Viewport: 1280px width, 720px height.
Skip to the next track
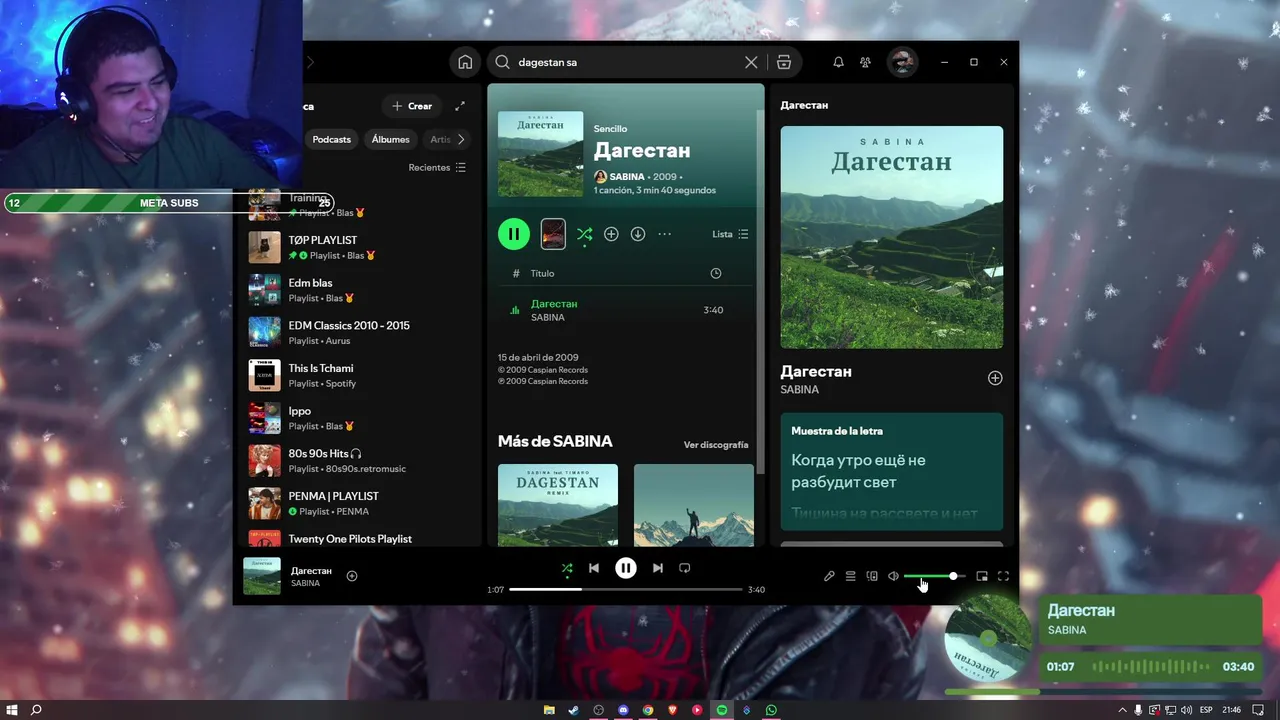click(x=657, y=568)
